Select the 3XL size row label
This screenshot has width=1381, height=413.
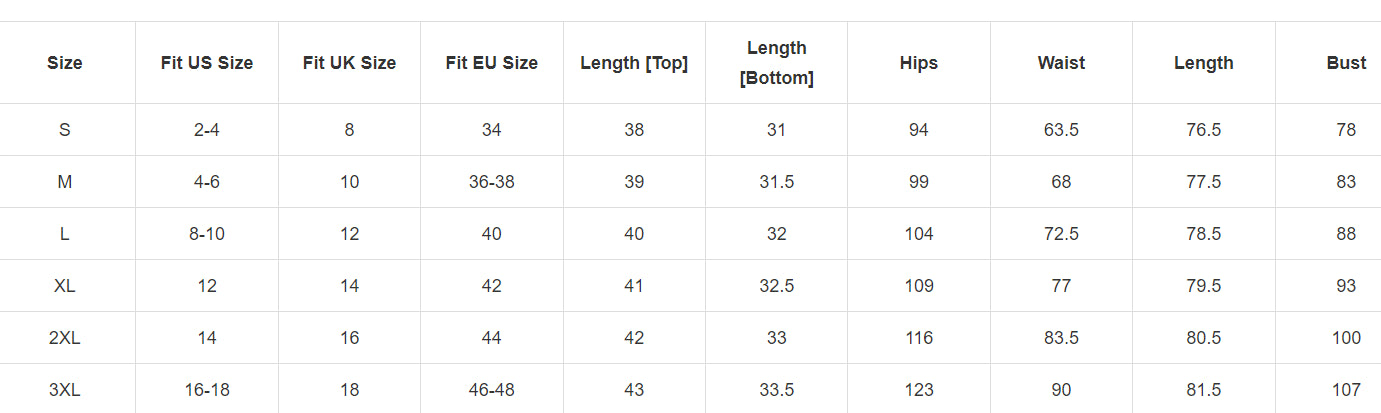(65, 390)
